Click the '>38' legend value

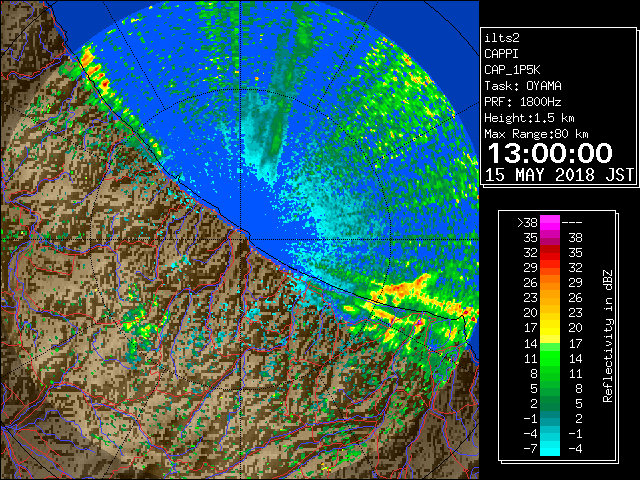pyautogui.click(x=527, y=223)
